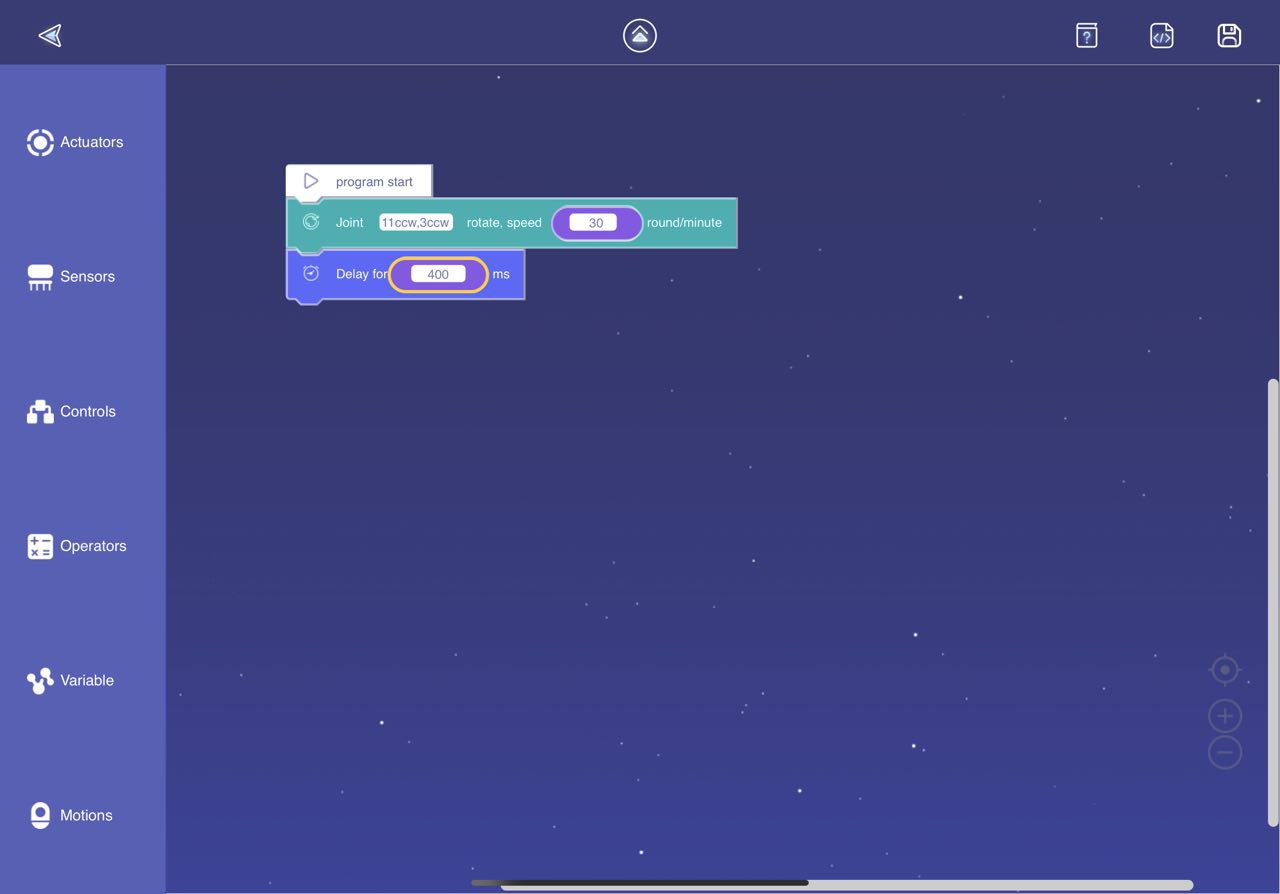Zoom in with the plus icon
The height and width of the screenshot is (894, 1280).
coord(1225,716)
